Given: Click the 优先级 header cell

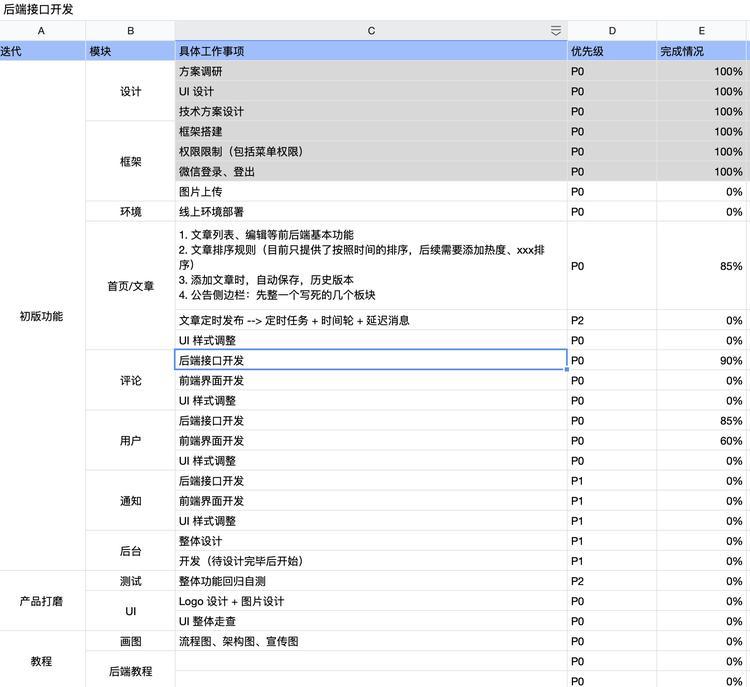Looking at the screenshot, I should coord(612,51).
